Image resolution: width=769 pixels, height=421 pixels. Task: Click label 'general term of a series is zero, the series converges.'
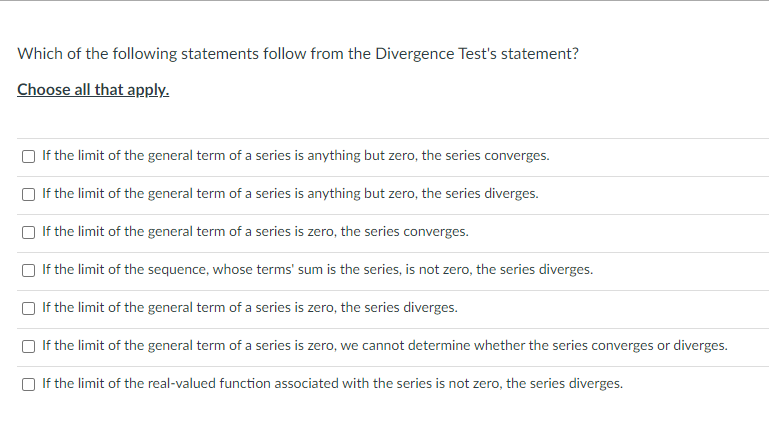coord(308,232)
